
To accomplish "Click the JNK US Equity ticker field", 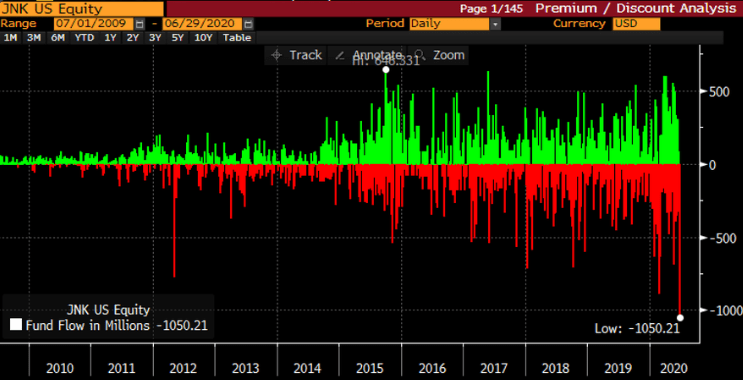I will click(82, 9).
